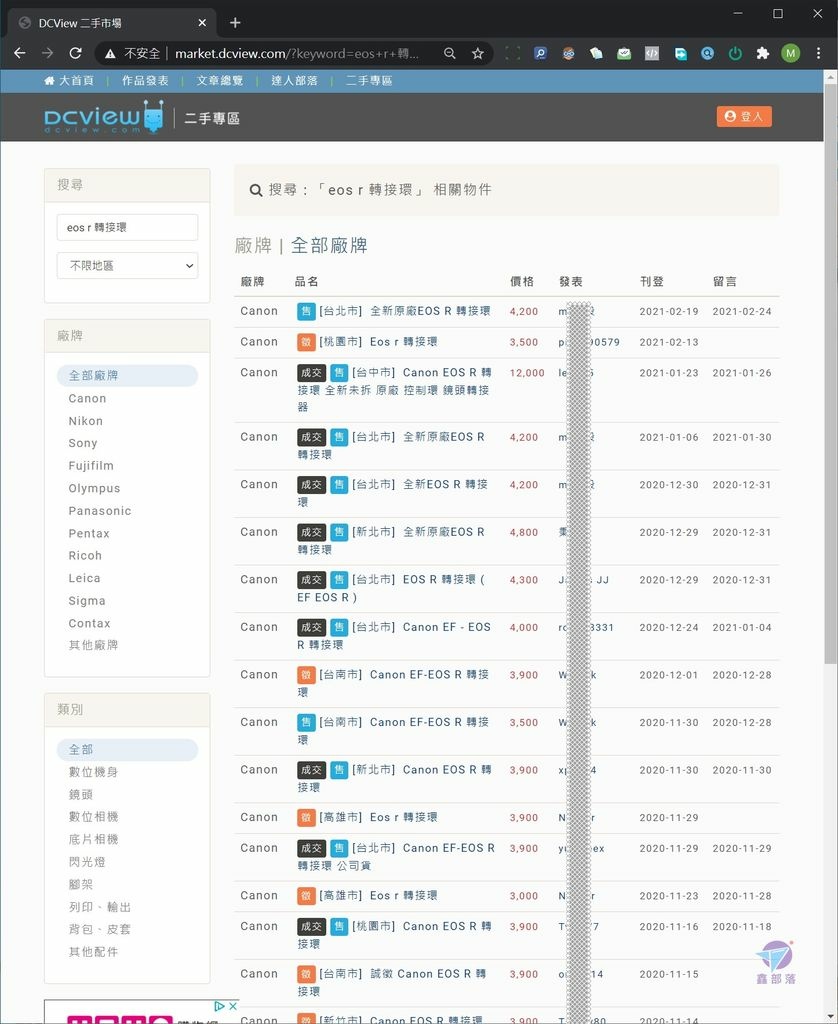Open listing 全新原廠EOS R 轉接環 dated 2021-02-19
The image size is (838, 1024).
pyautogui.click(x=430, y=311)
